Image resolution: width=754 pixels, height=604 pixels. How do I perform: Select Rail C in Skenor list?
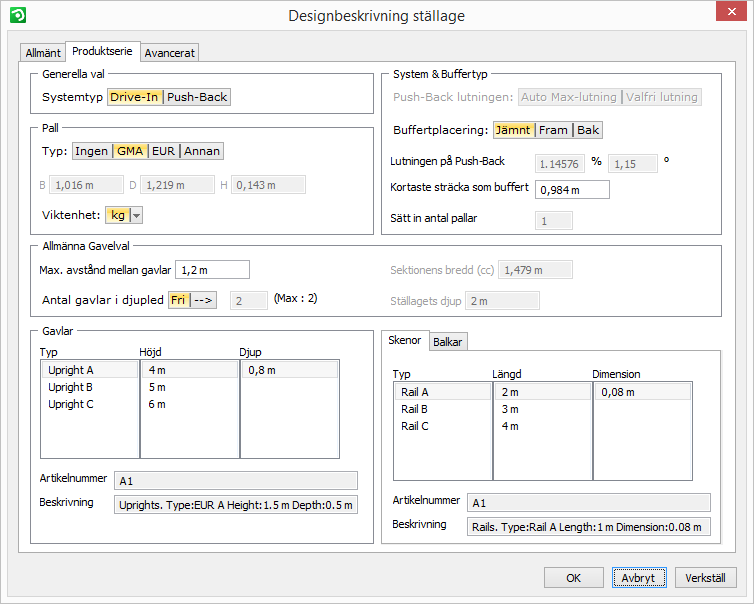(x=443, y=426)
